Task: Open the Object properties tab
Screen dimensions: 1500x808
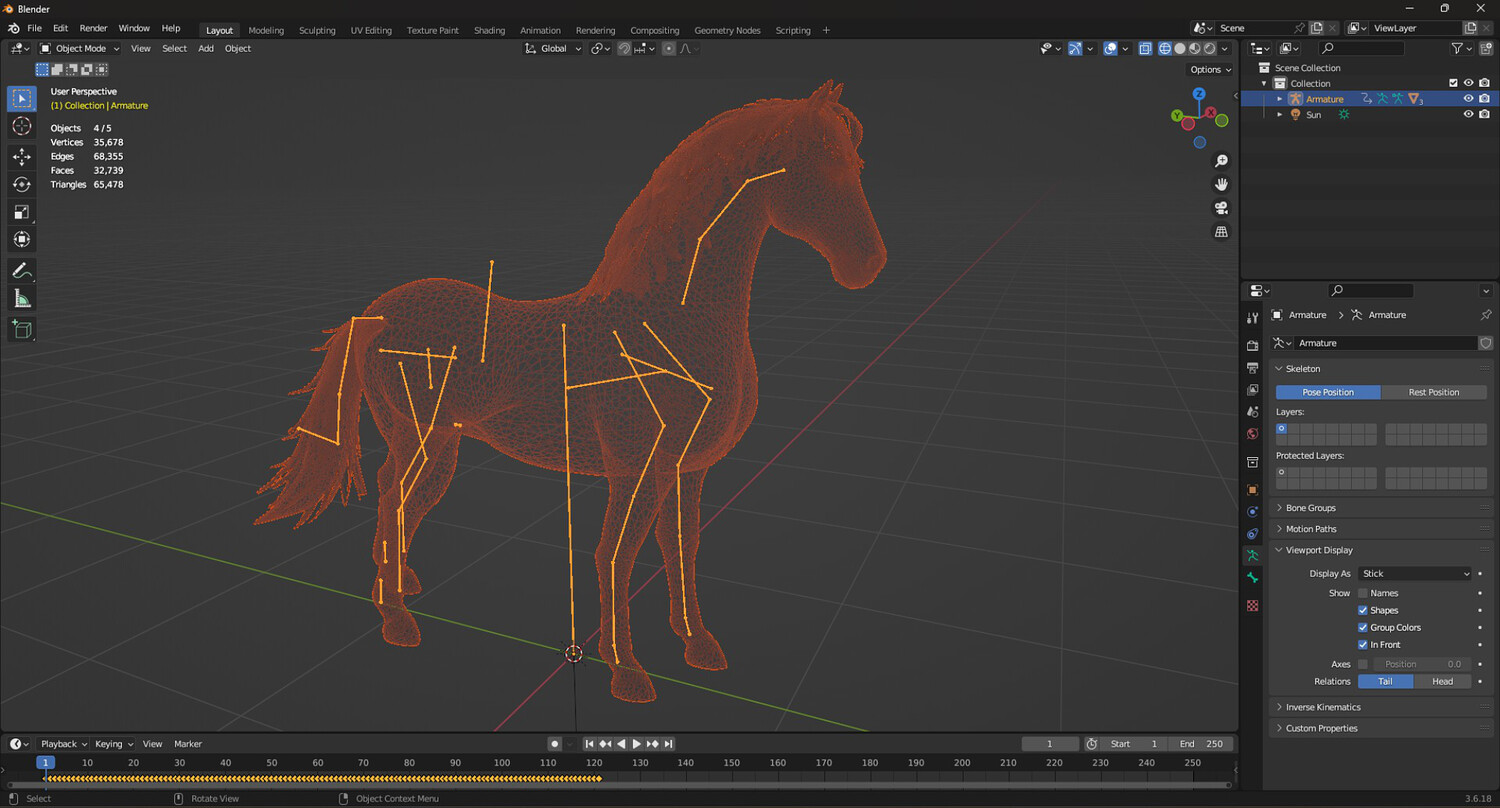Action: point(1253,490)
